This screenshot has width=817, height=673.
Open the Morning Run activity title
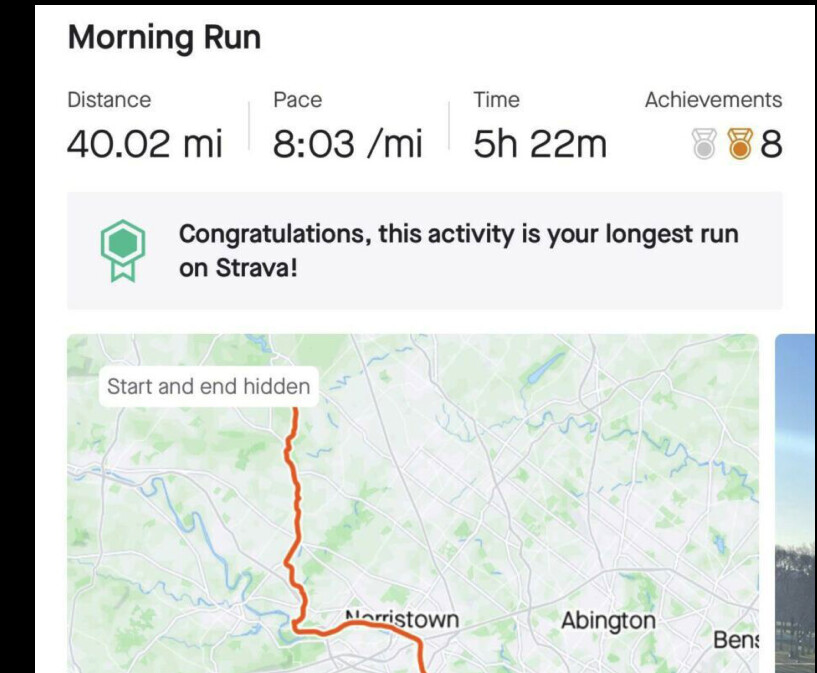click(164, 38)
